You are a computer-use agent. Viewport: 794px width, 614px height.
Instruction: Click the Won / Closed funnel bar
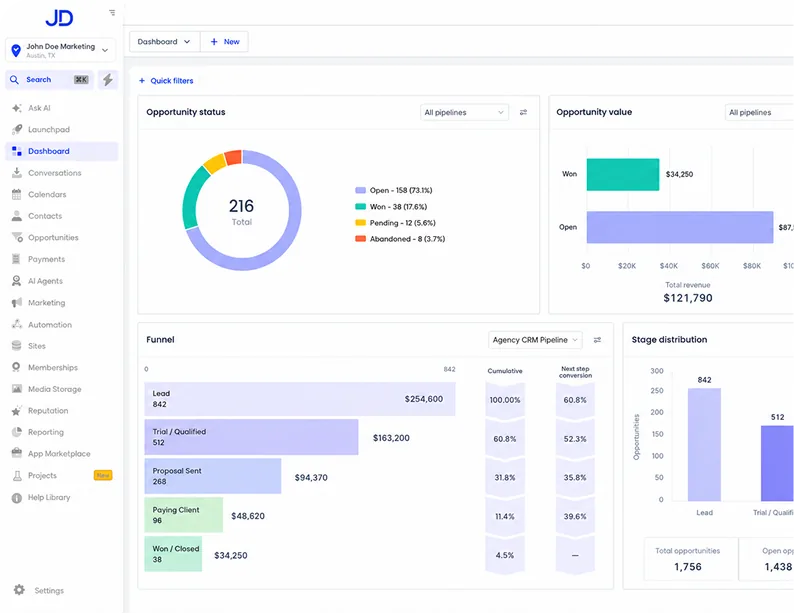coord(173,554)
